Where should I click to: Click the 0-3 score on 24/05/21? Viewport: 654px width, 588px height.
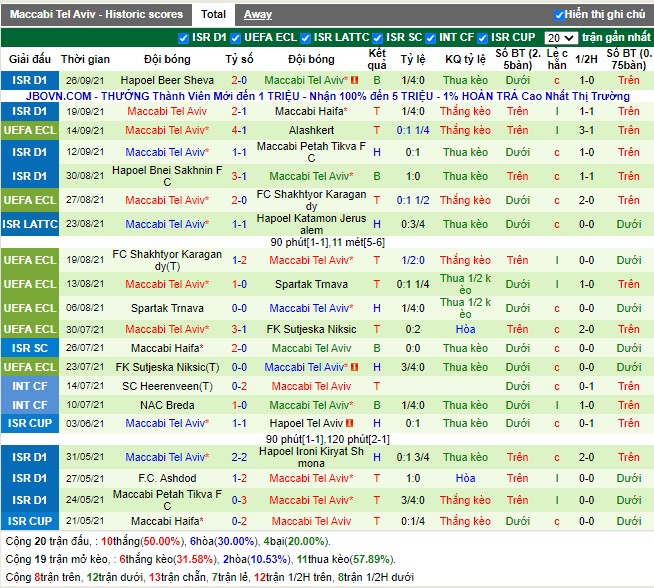(x=239, y=500)
